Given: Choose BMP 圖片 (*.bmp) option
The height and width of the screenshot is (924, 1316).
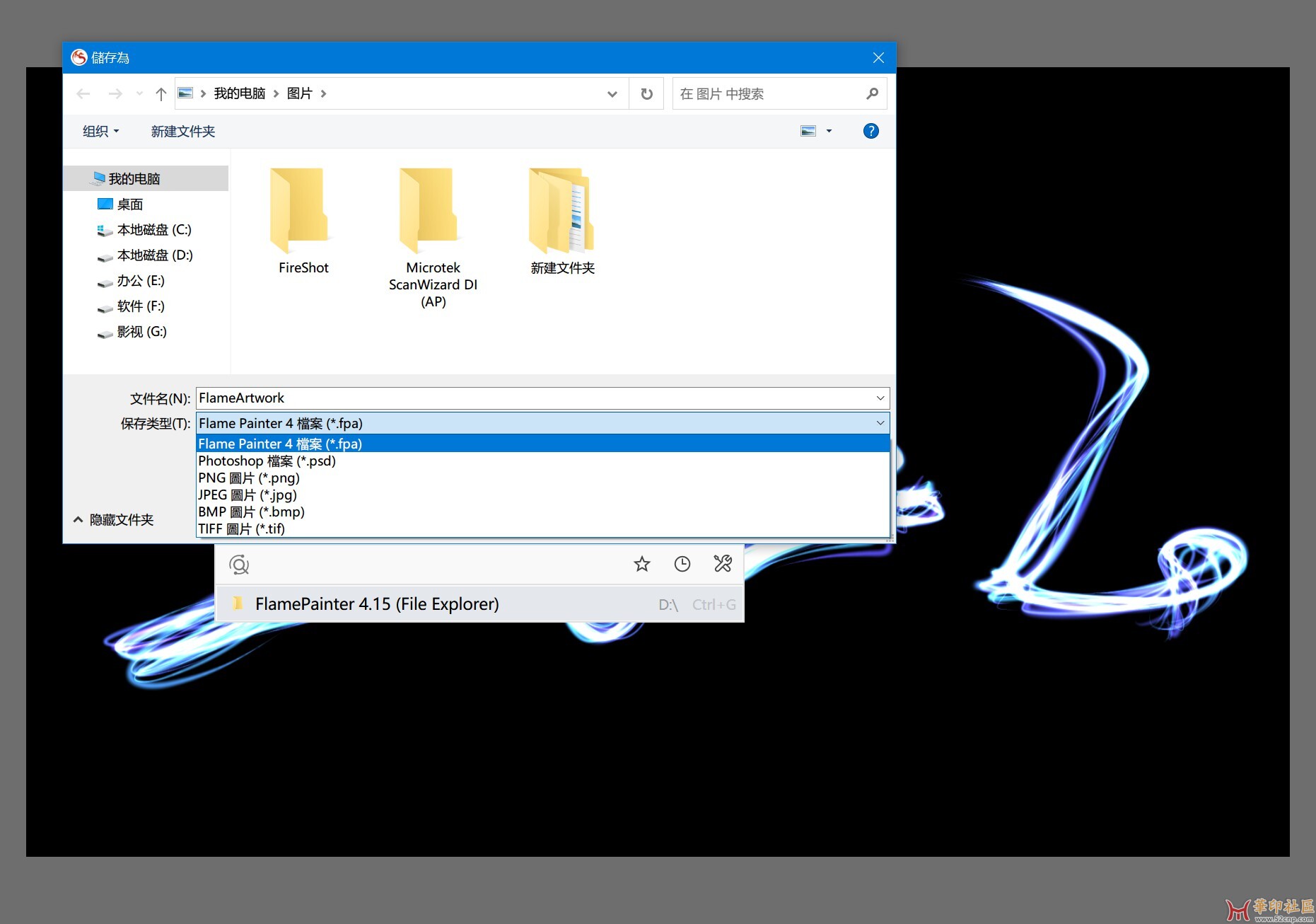Looking at the screenshot, I should tap(542, 512).
